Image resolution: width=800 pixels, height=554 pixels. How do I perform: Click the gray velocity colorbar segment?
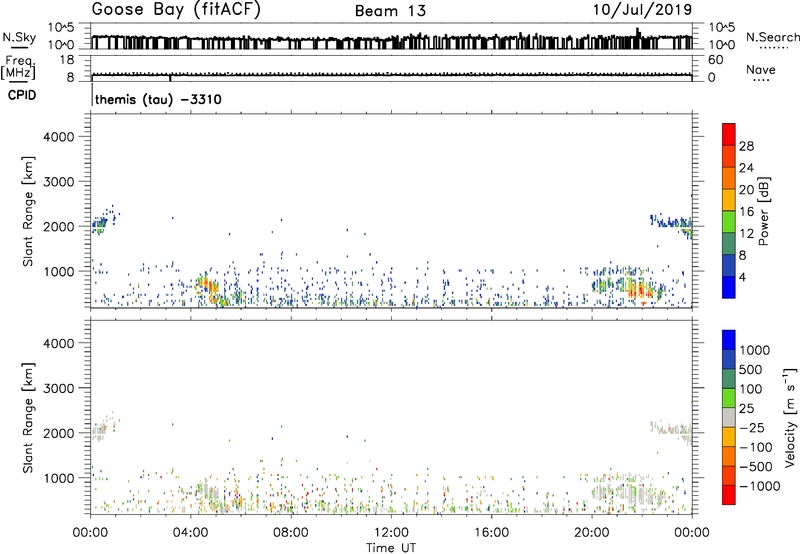coord(729,417)
